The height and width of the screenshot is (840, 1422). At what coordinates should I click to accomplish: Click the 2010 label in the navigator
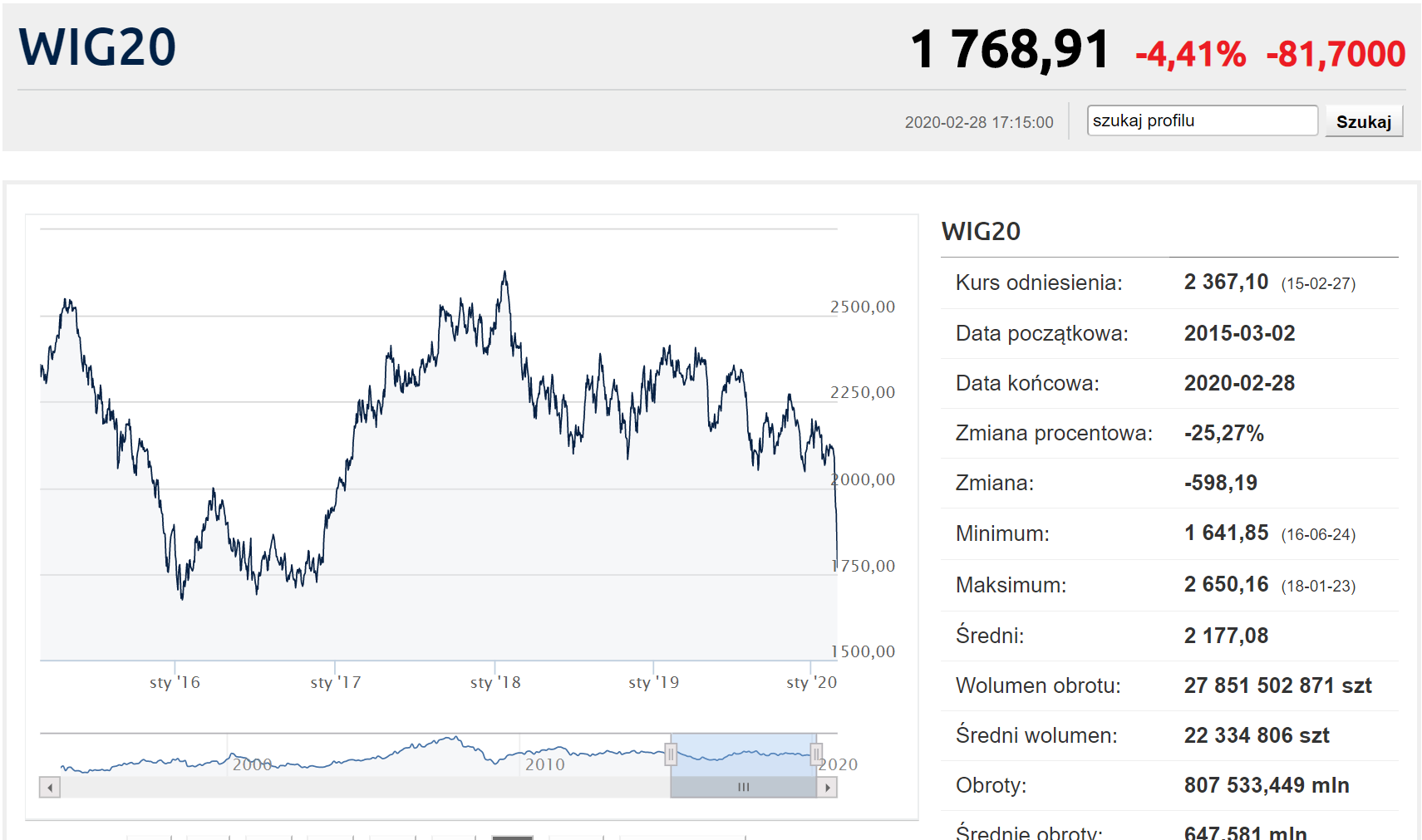point(544,764)
